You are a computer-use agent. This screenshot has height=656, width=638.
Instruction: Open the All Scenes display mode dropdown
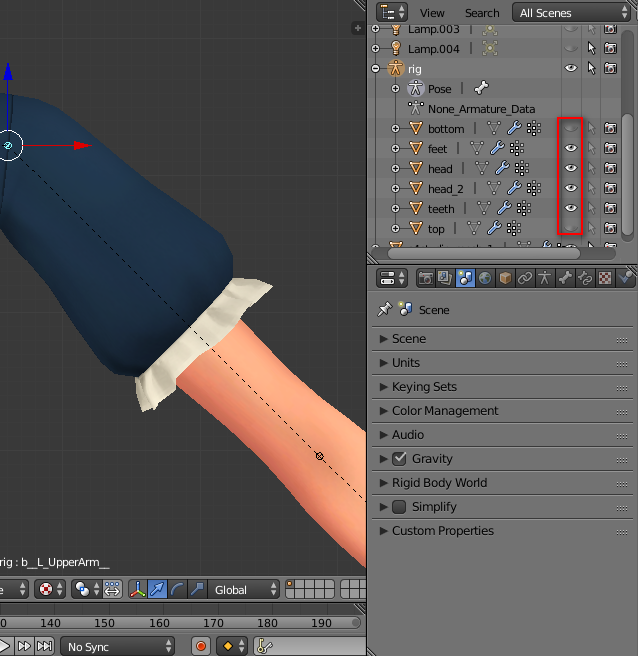tap(571, 13)
